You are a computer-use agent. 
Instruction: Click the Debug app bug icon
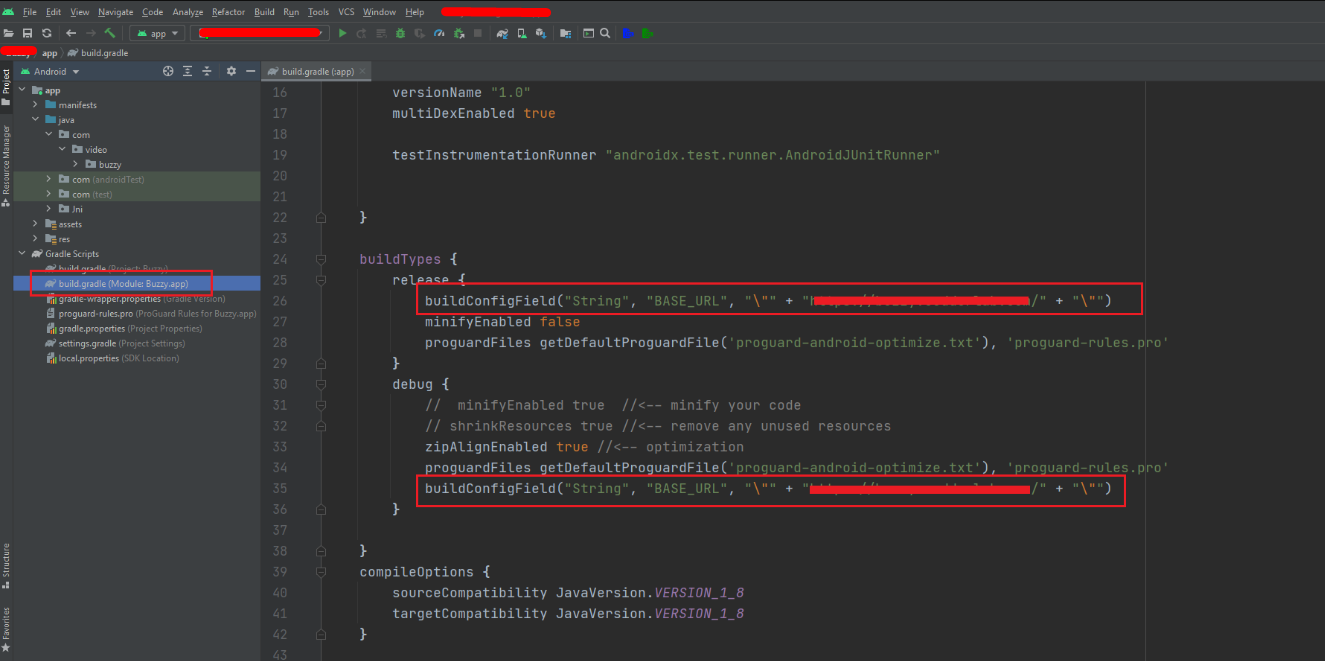pos(400,33)
